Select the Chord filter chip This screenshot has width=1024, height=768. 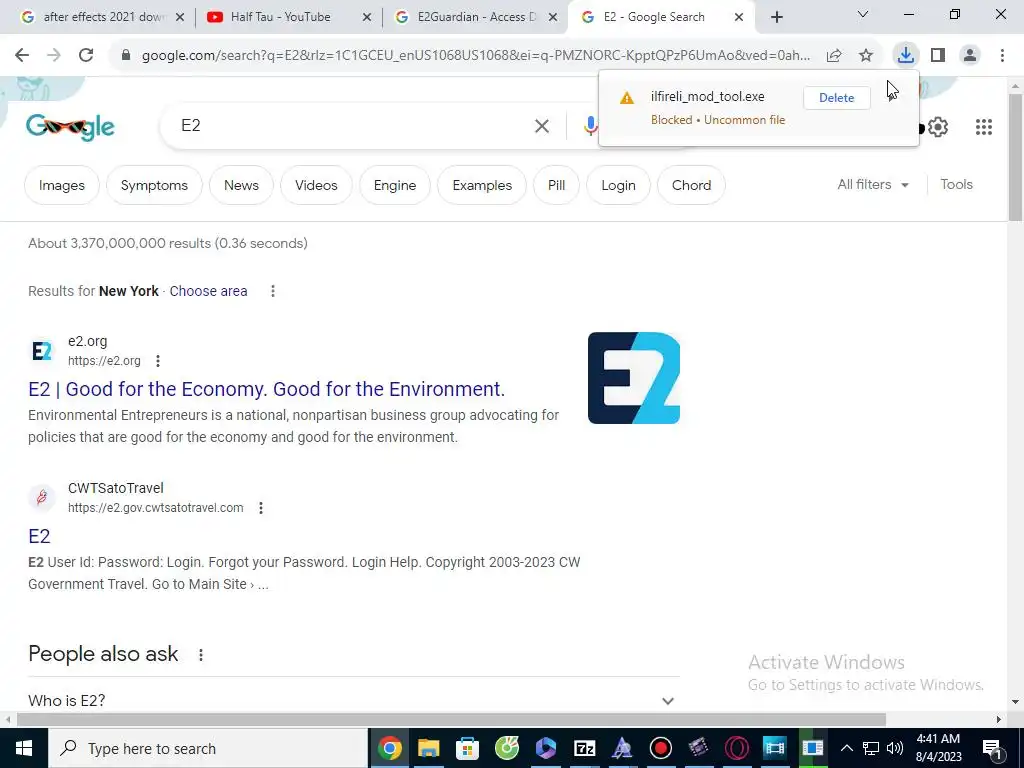[691, 185]
